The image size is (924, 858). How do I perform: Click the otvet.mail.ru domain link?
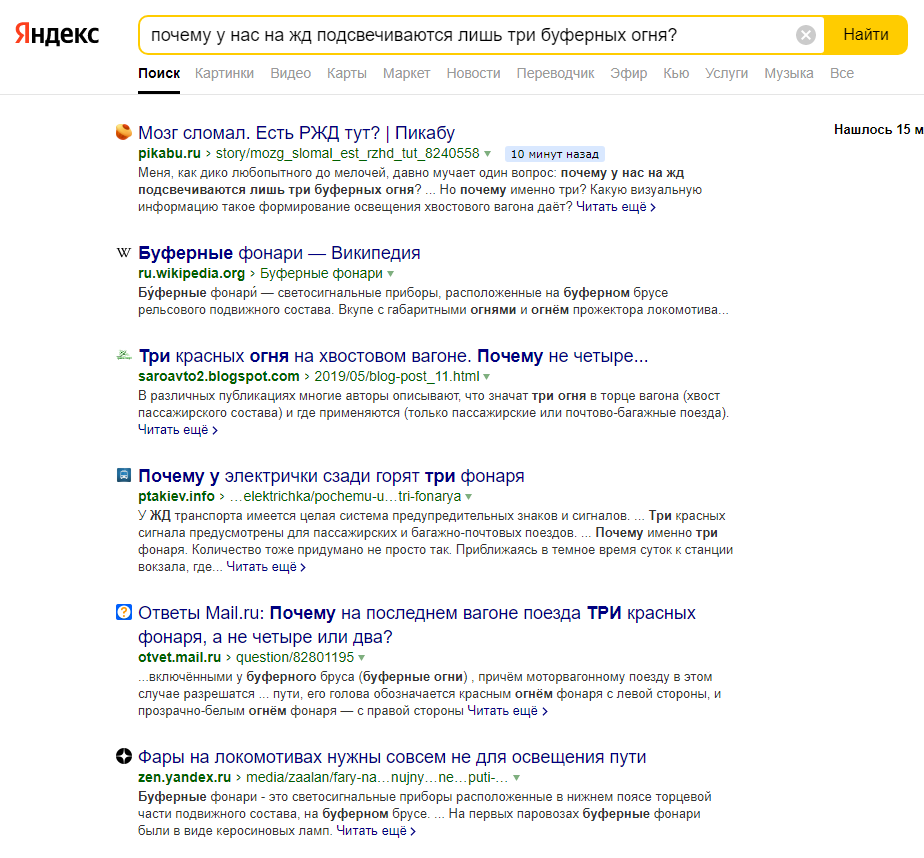pos(179,657)
